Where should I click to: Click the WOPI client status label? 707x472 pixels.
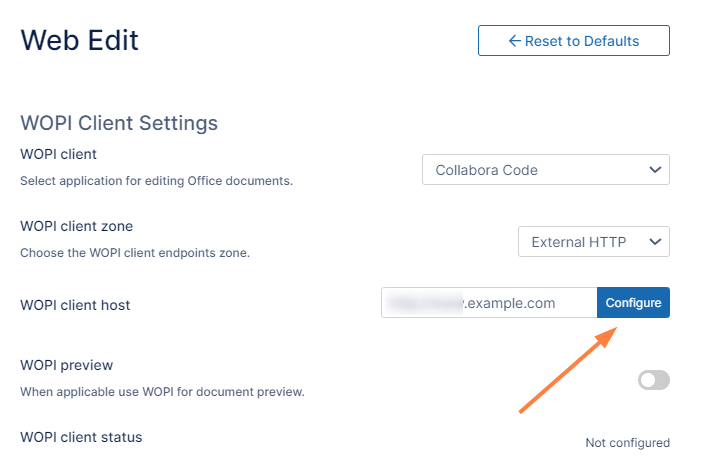pyautogui.click(x=81, y=437)
